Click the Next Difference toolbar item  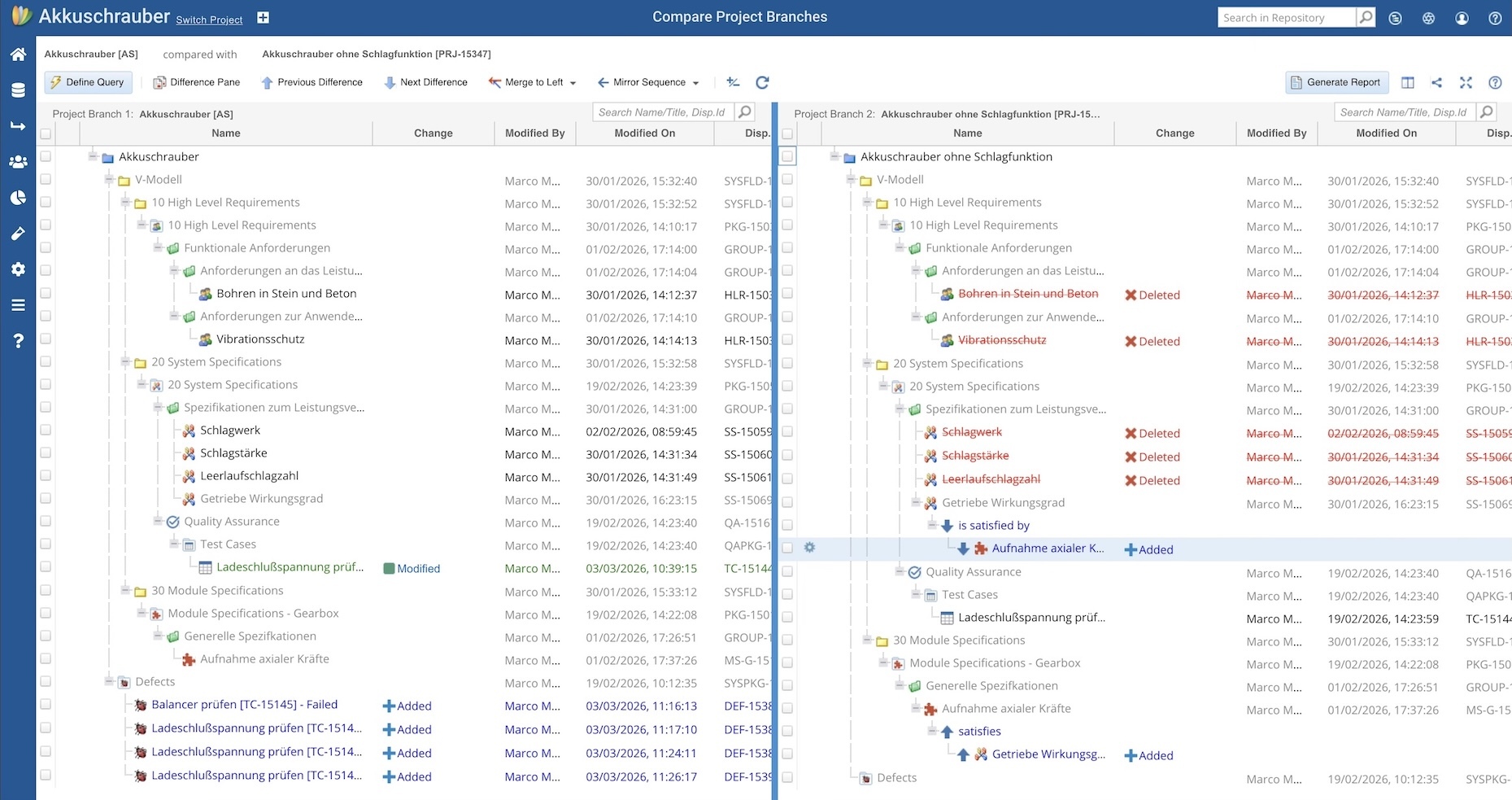(425, 82)
